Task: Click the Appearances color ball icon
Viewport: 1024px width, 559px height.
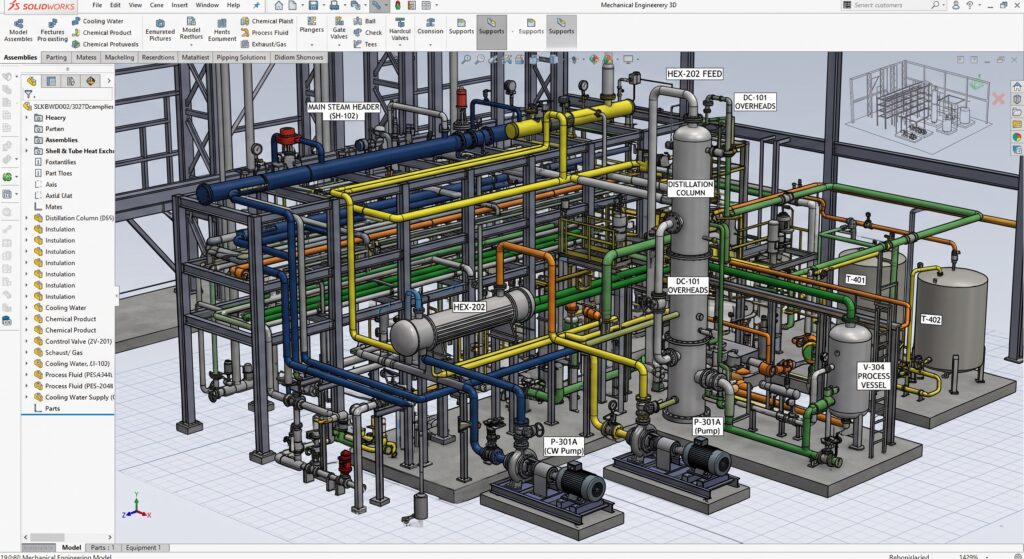Action: (x=594, y=59)
